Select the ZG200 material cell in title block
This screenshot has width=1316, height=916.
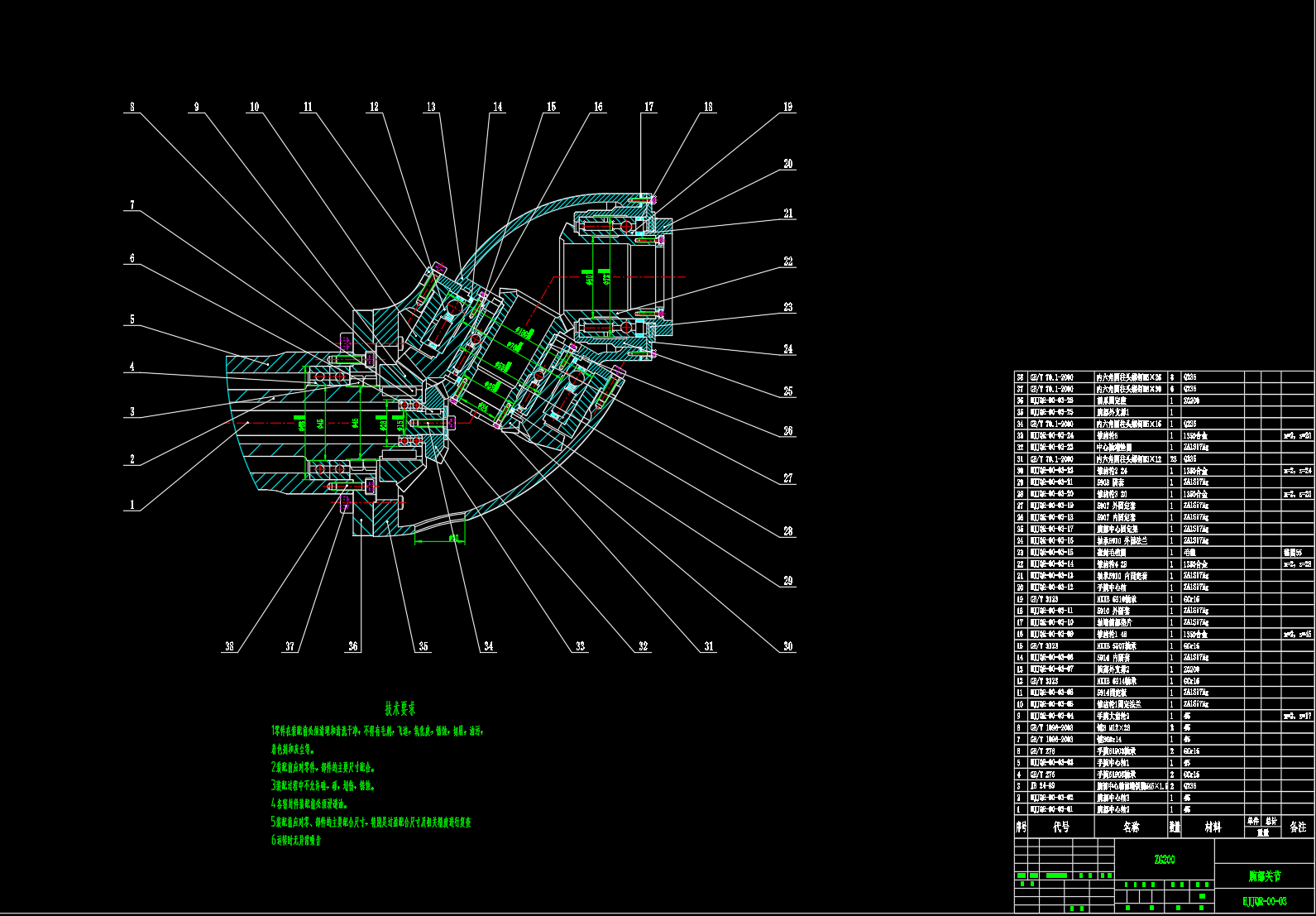[x=1164, y=860]
